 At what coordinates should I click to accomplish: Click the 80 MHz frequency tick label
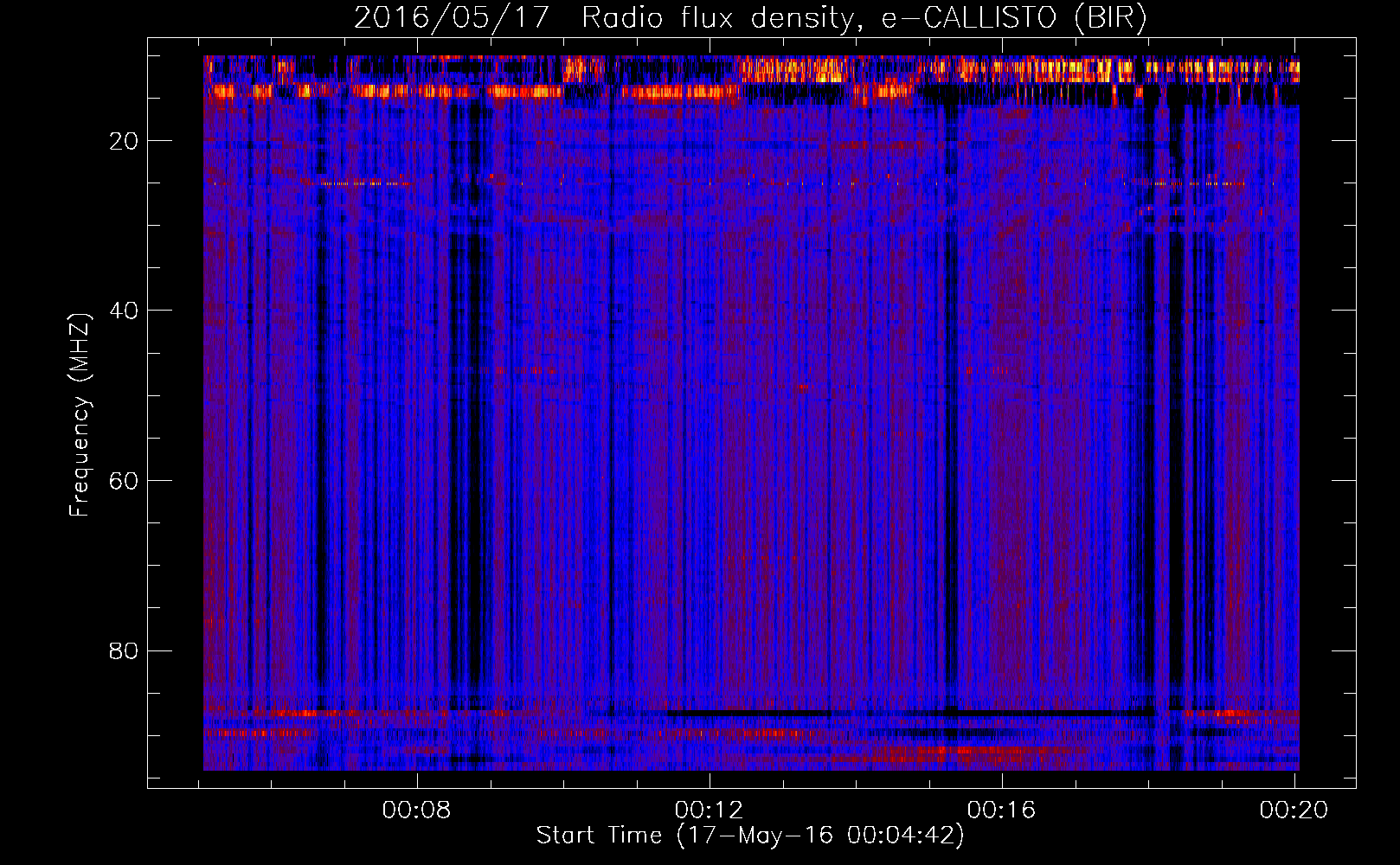click(125, 650)
